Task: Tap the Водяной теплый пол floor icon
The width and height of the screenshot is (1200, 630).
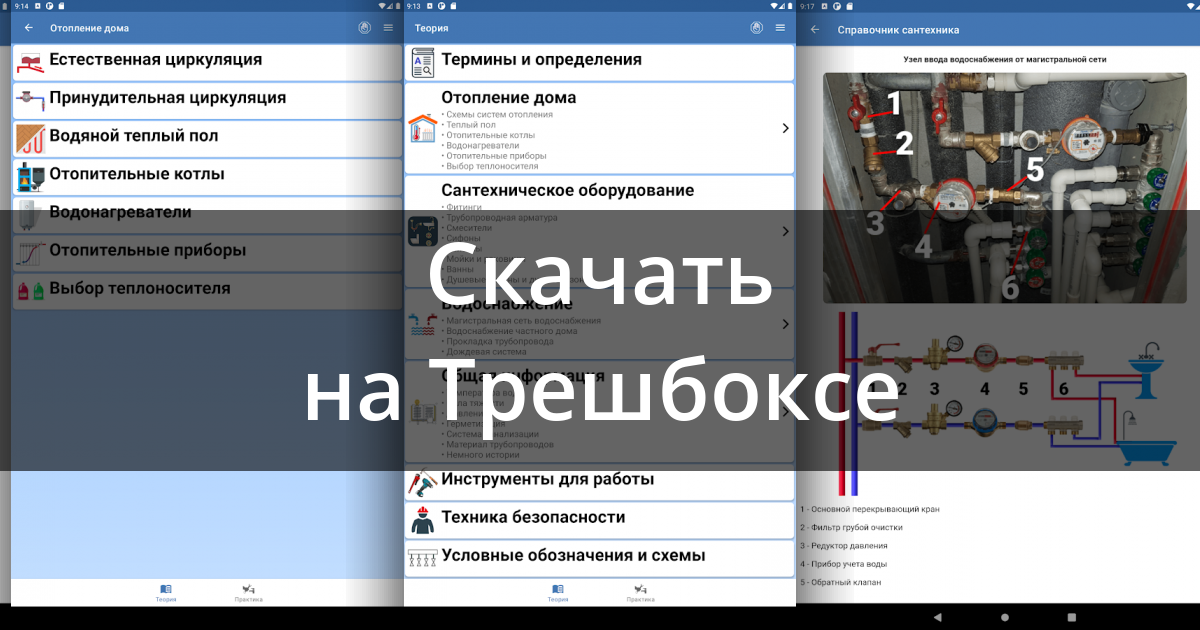Action: (30, 137)
